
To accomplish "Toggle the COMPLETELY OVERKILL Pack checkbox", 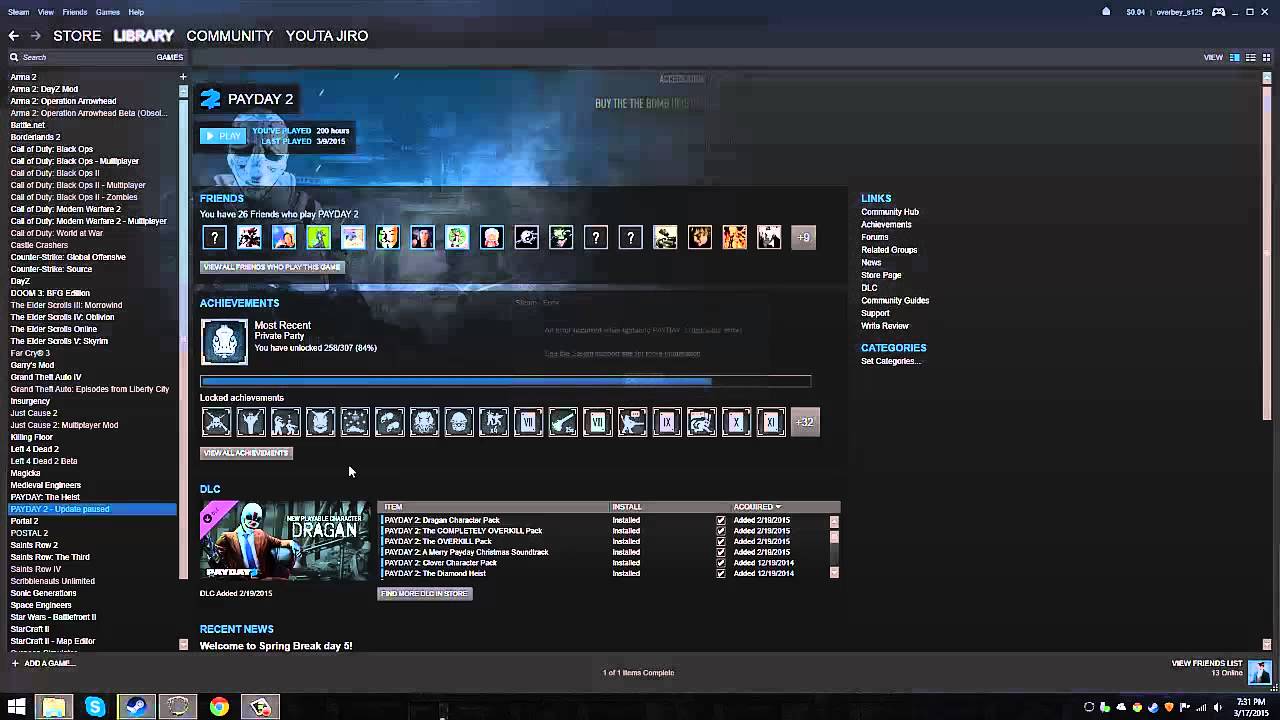I will [x=721, y=531].
